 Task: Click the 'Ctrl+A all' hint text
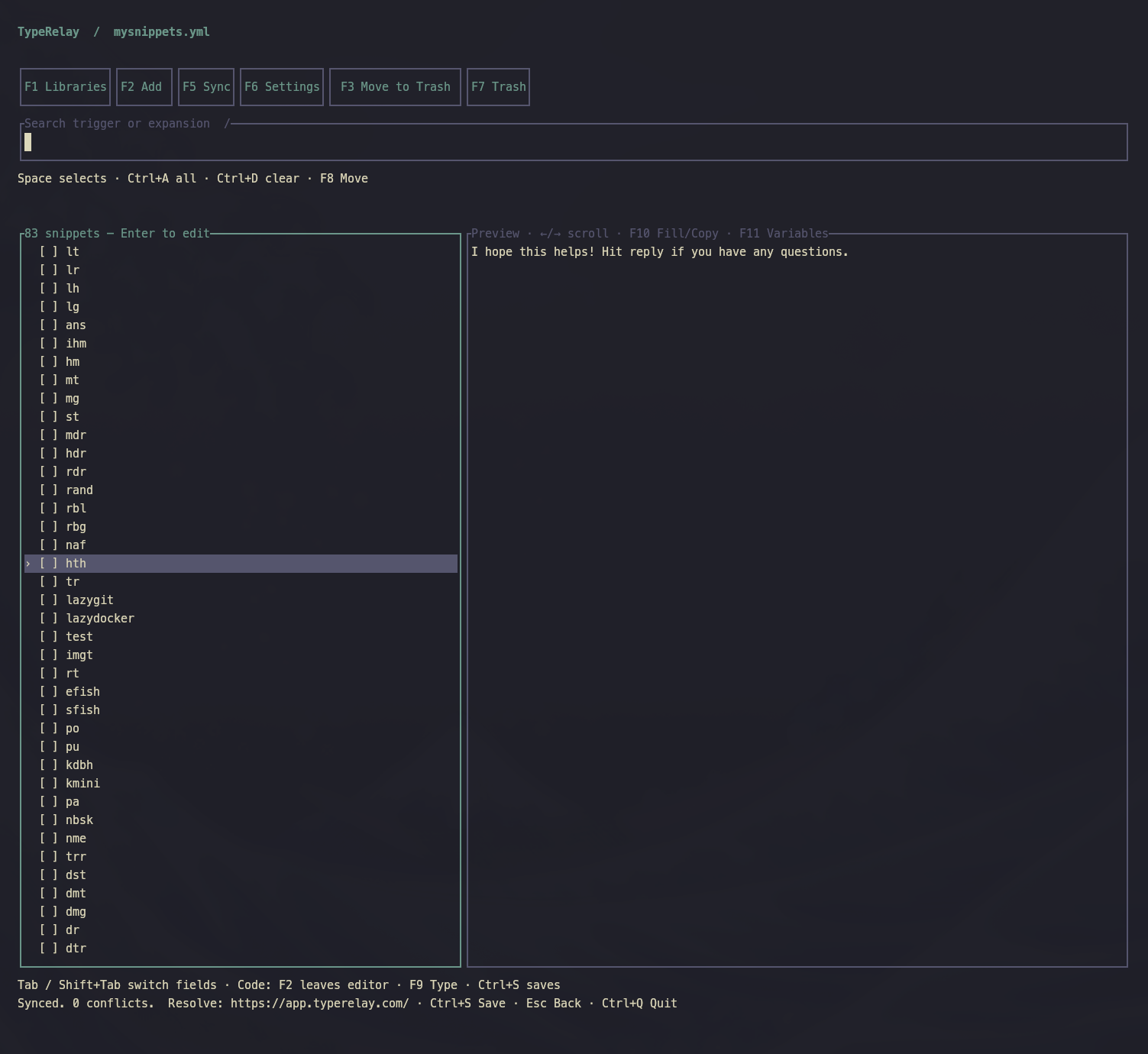point(161,179)
